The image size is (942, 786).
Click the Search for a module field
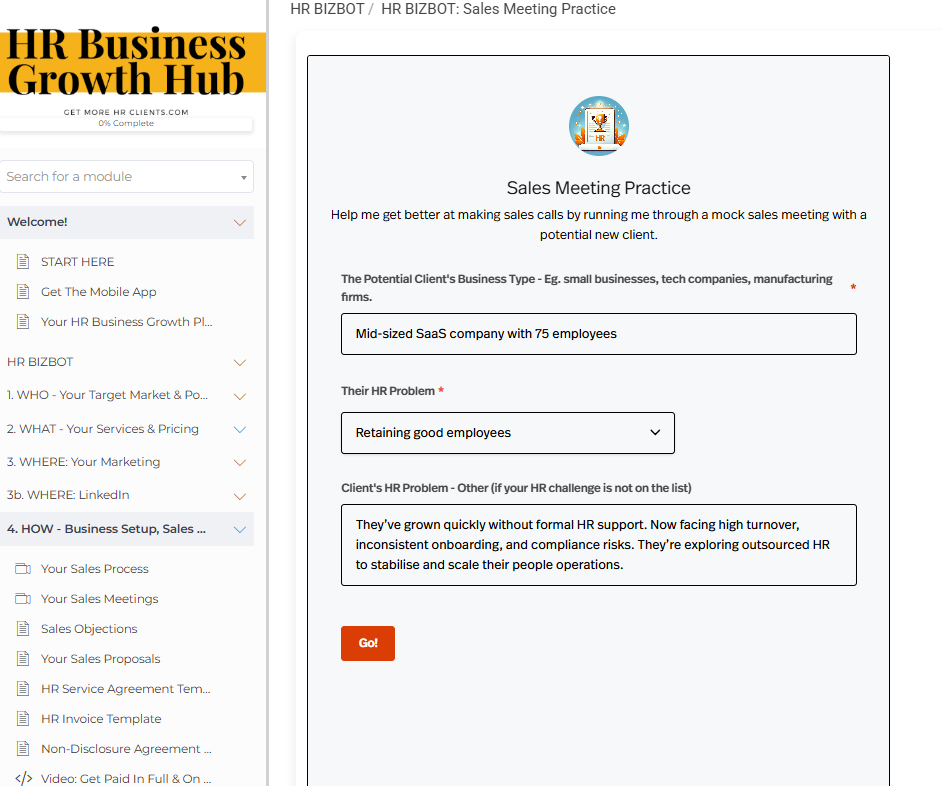126,177
